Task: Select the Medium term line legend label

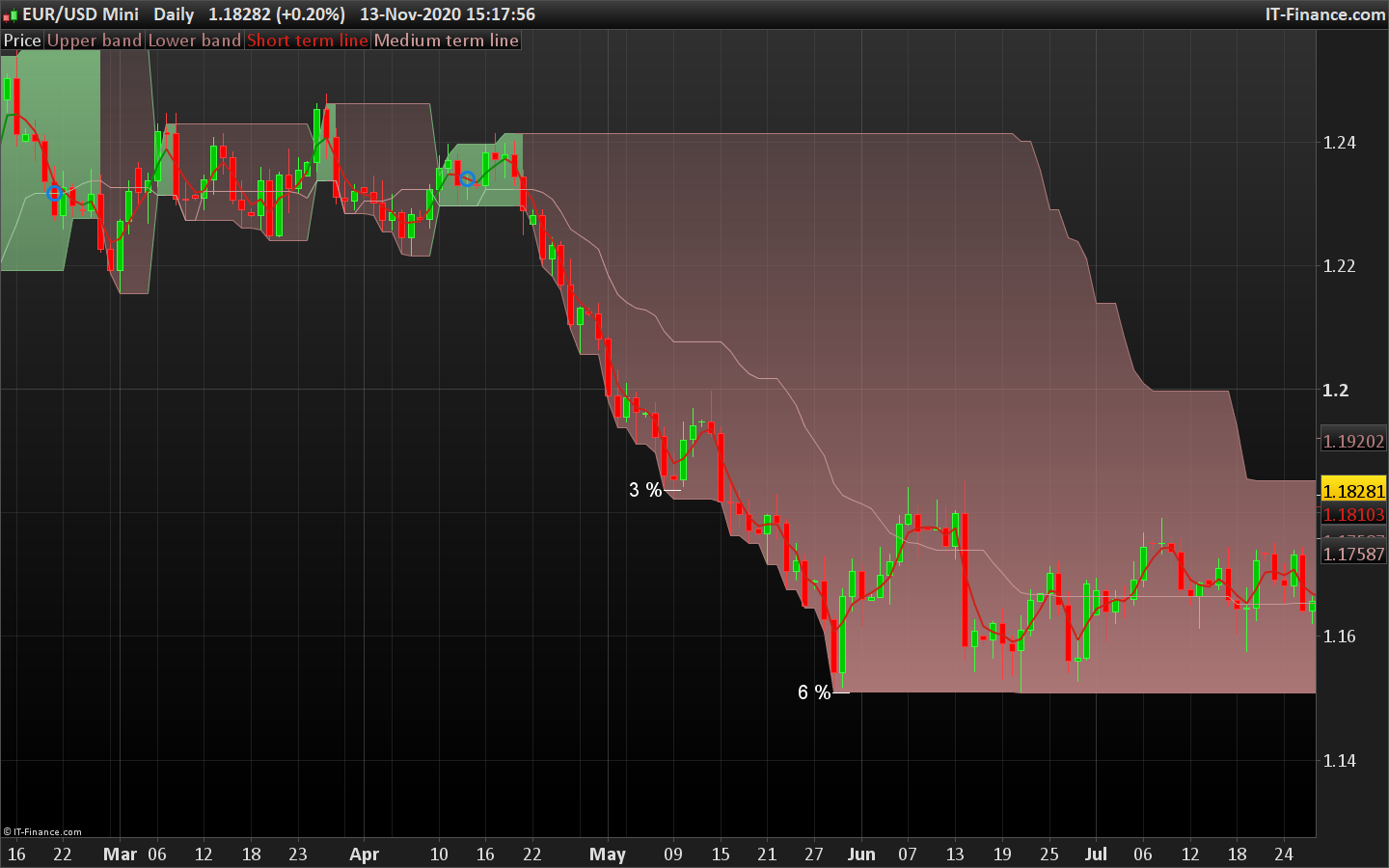Action: (447, 41)
